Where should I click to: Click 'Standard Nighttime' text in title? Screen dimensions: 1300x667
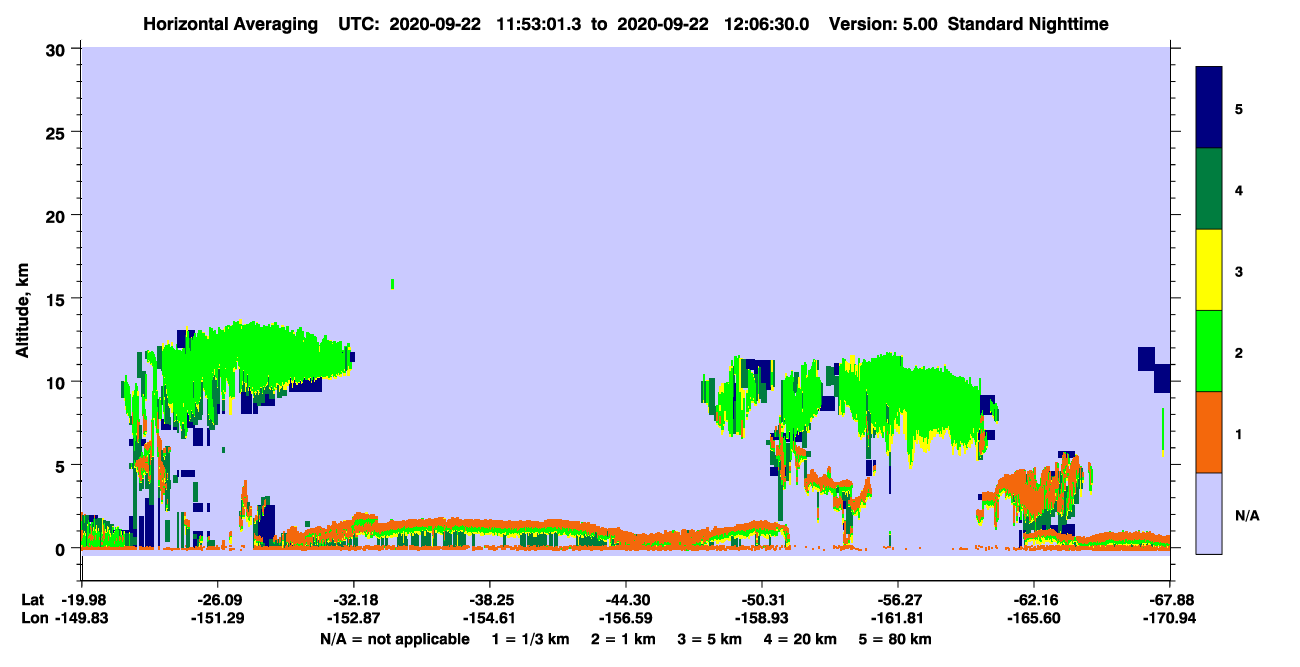click(x=1028, y=23)
